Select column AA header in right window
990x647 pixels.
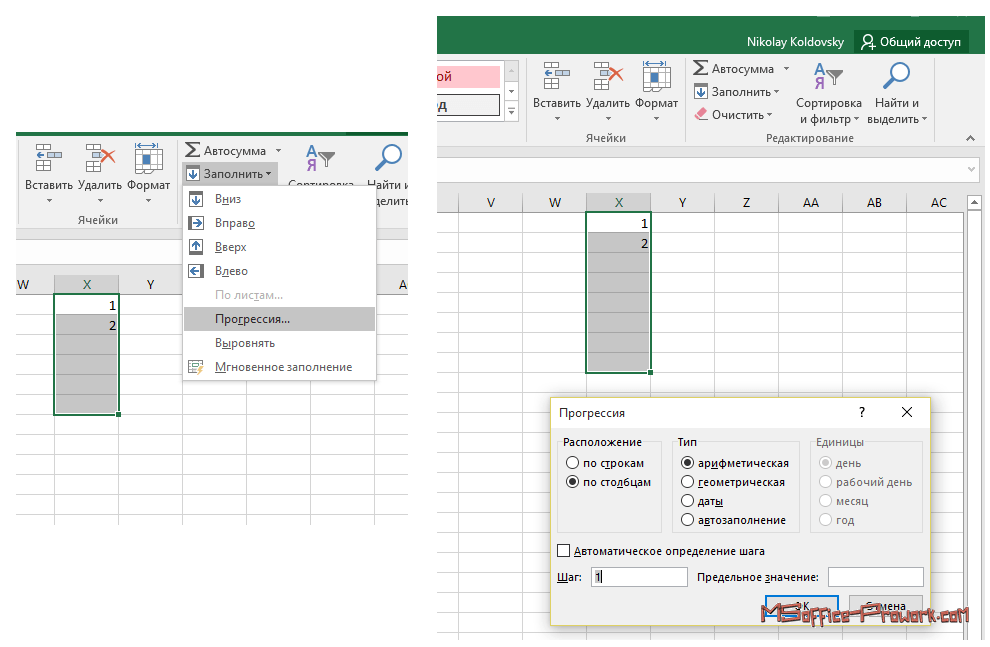(811, 202)
